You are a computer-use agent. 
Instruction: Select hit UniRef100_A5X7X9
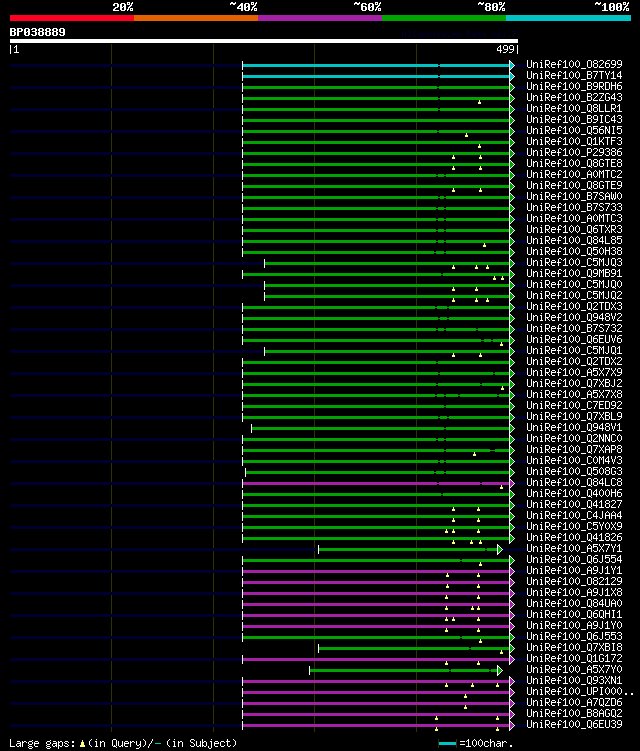click(x=574, y=373)
